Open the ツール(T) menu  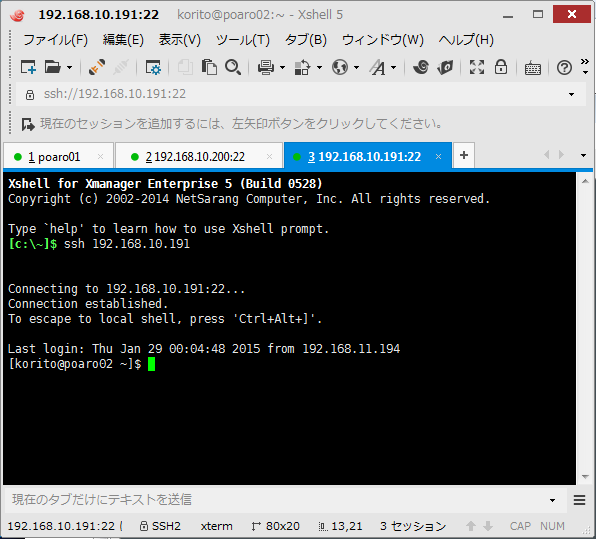(243, 40)
